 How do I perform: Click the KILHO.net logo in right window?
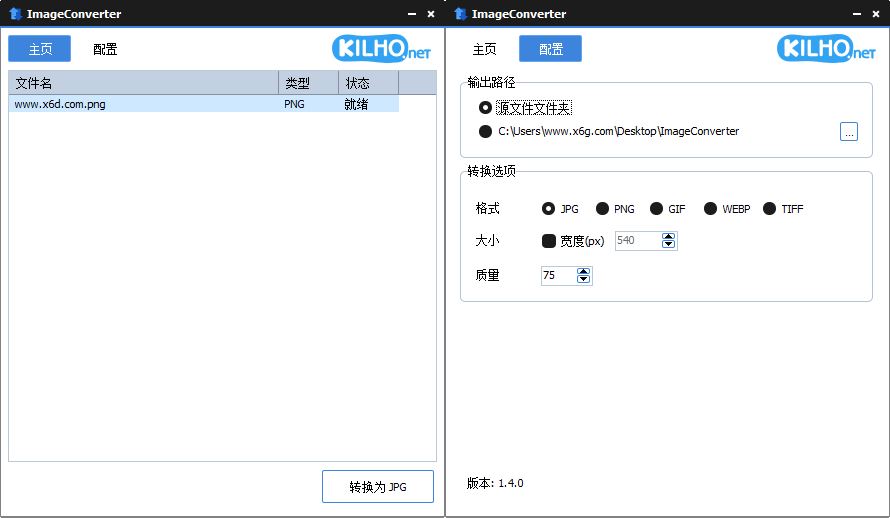tap(828, 48)
